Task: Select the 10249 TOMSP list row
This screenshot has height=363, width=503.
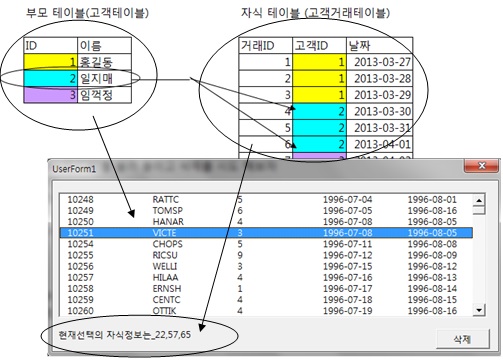Action: coord(266,211)
